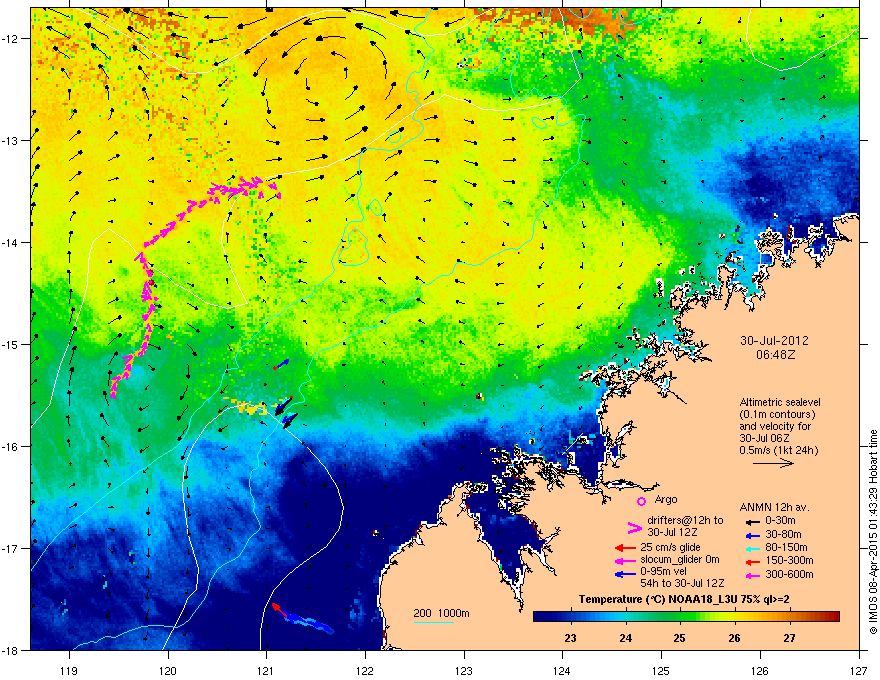Click the red glider arrow near 121, -17.6
The height and width of the screenshot is (680, 880).
point(279,610)
